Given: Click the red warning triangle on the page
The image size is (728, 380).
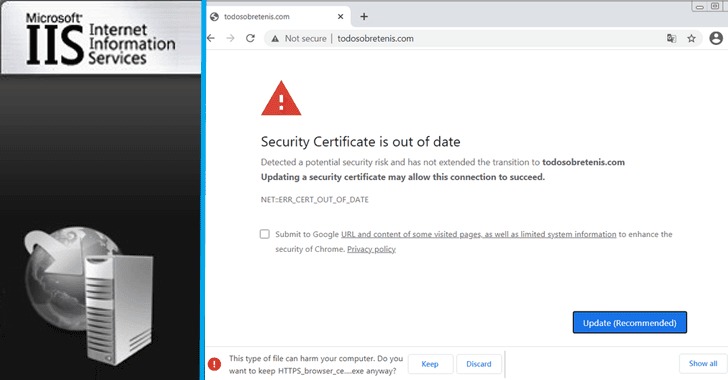Looking at the screenshot, I should click(281, 98).
